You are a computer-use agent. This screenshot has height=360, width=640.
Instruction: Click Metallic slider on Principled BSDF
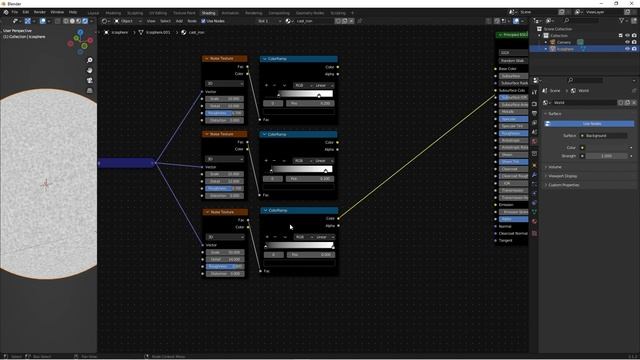coord(513,111)
